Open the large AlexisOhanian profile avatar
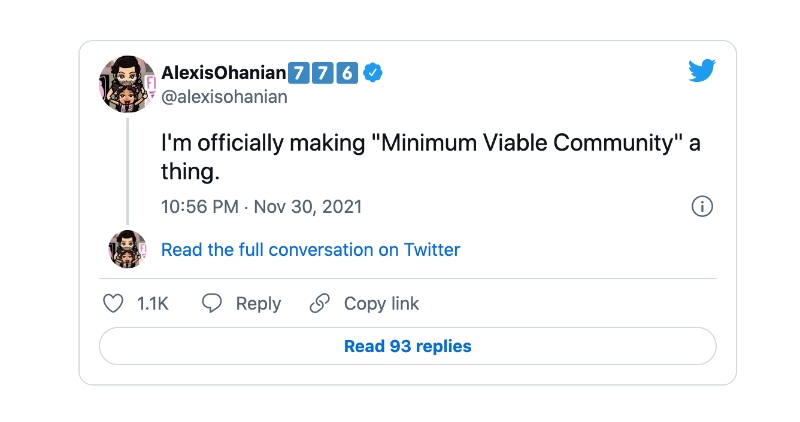Viewport: 800px width, 422px height. (x=127, y=84)
